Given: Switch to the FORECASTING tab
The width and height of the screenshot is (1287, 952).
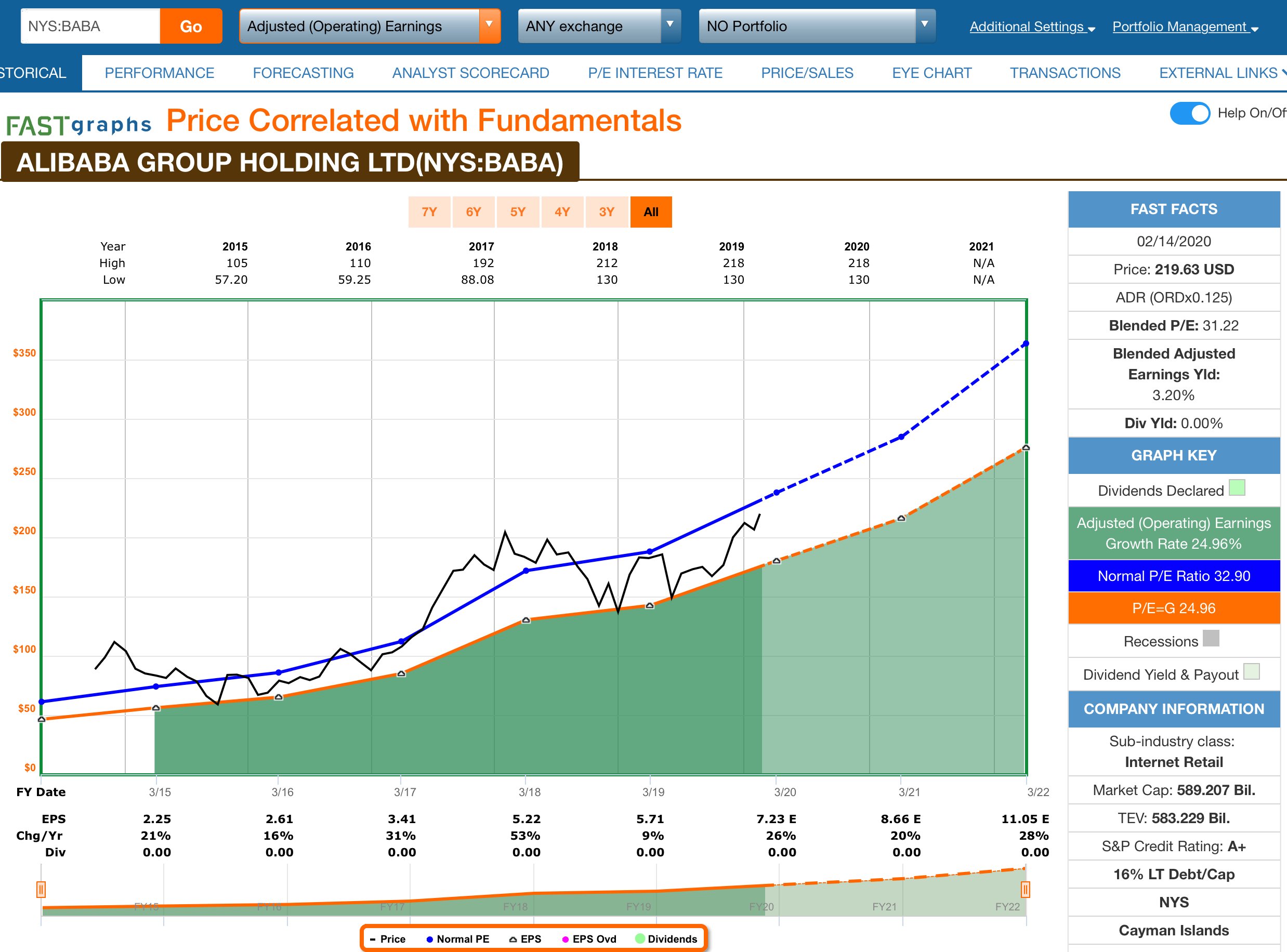Looking at the screenshot, I should (303, 73).
